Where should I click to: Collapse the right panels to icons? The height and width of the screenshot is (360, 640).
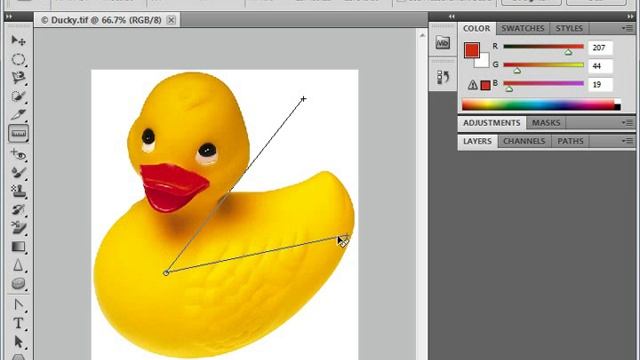coord(630,17)
